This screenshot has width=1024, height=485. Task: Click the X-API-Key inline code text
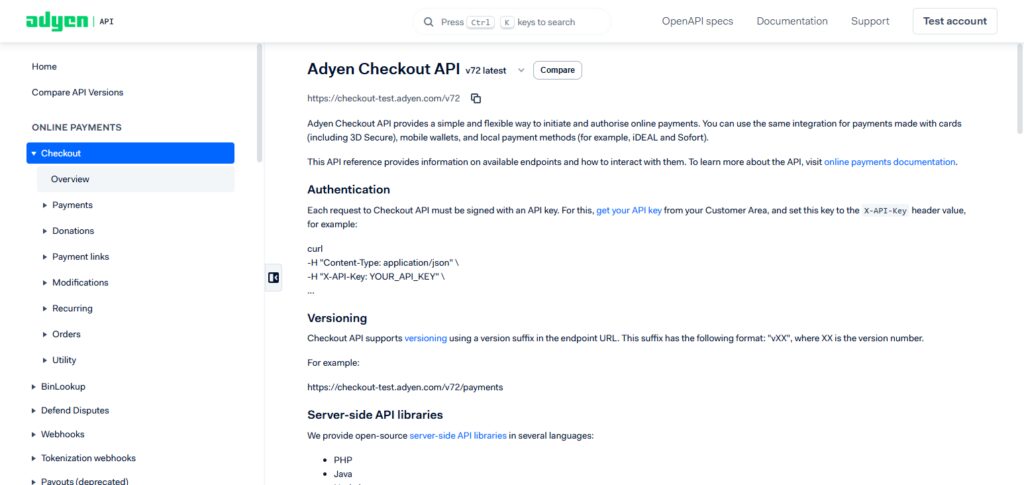885,211
